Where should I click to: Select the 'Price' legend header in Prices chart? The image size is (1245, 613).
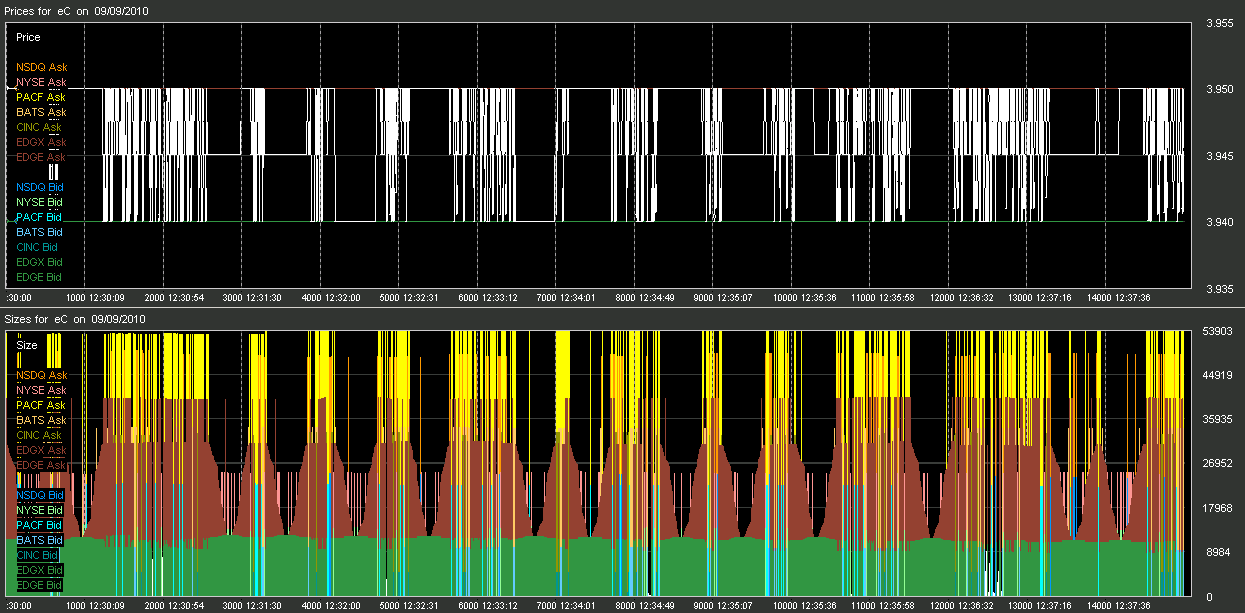(29, 37)
